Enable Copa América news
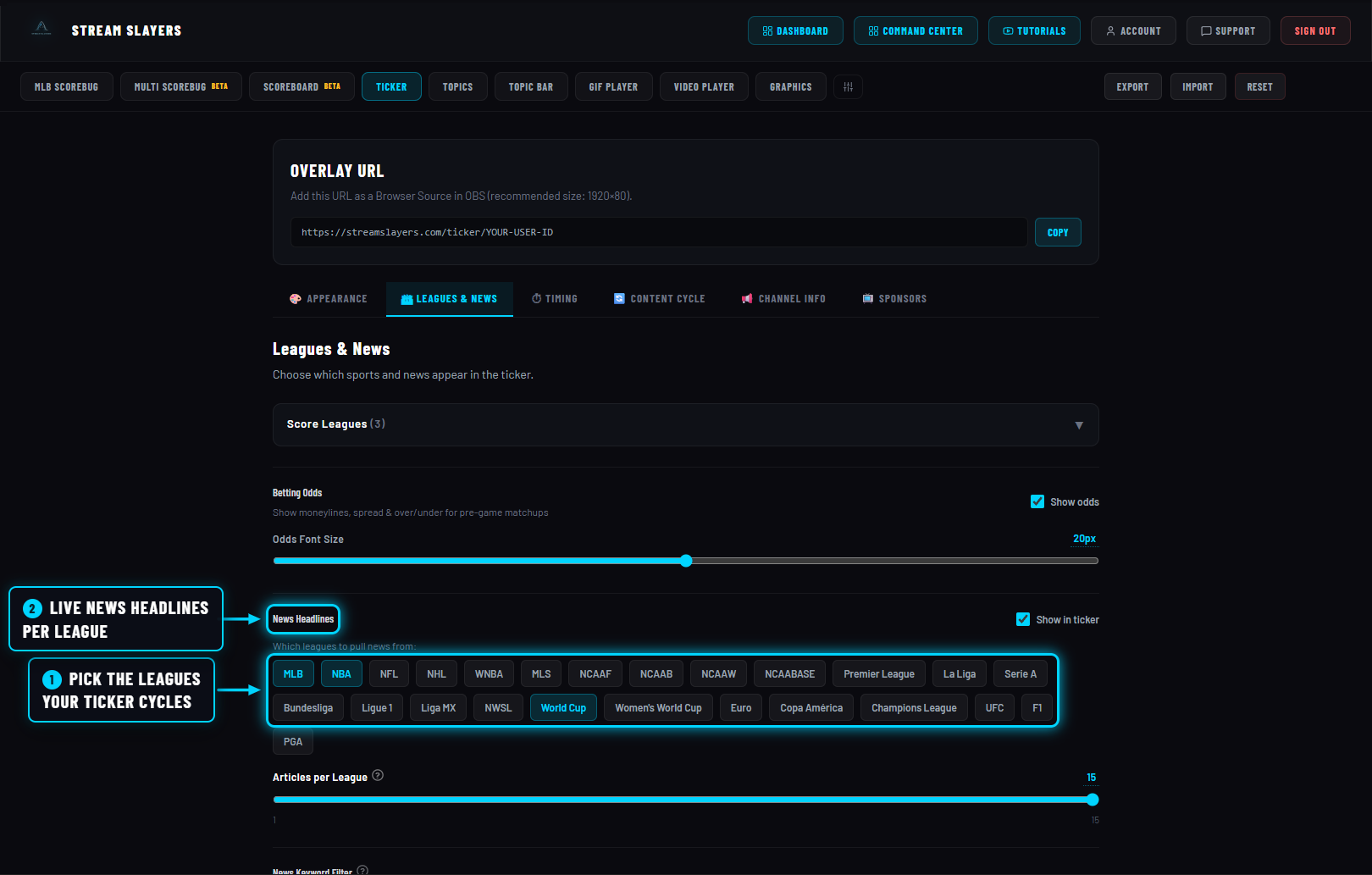Image resolution: width=1372 pixels, height=875 pixels. (811, 708)
